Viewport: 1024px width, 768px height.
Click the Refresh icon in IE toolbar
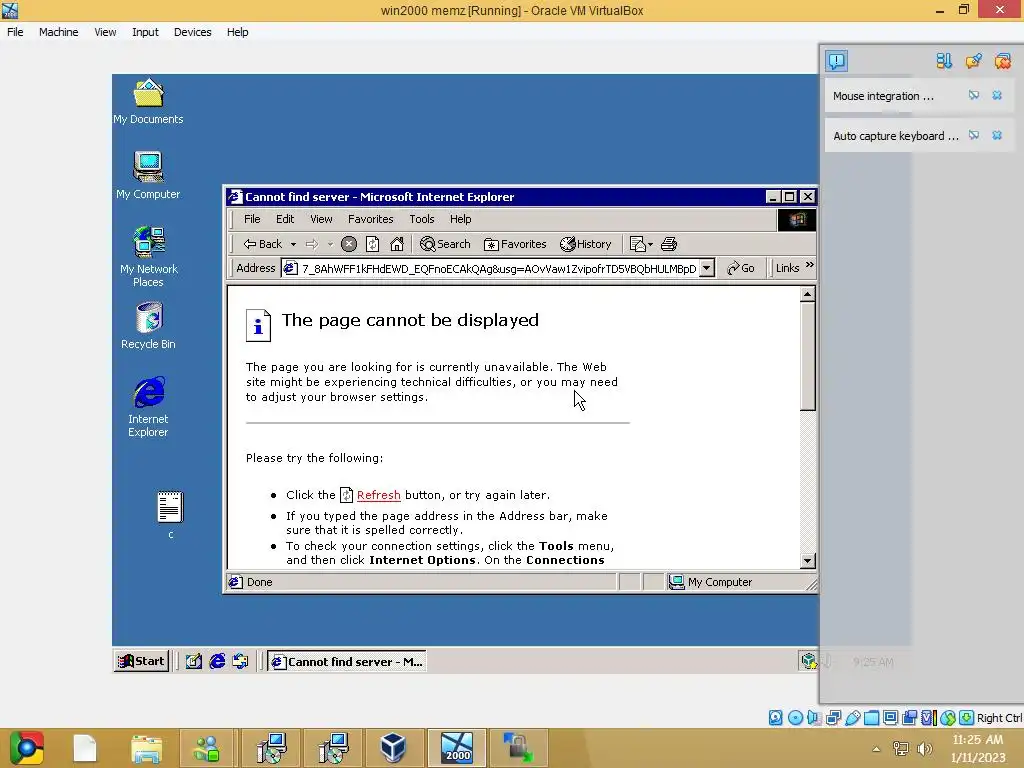pyautogui.click(x=373, y=244)
